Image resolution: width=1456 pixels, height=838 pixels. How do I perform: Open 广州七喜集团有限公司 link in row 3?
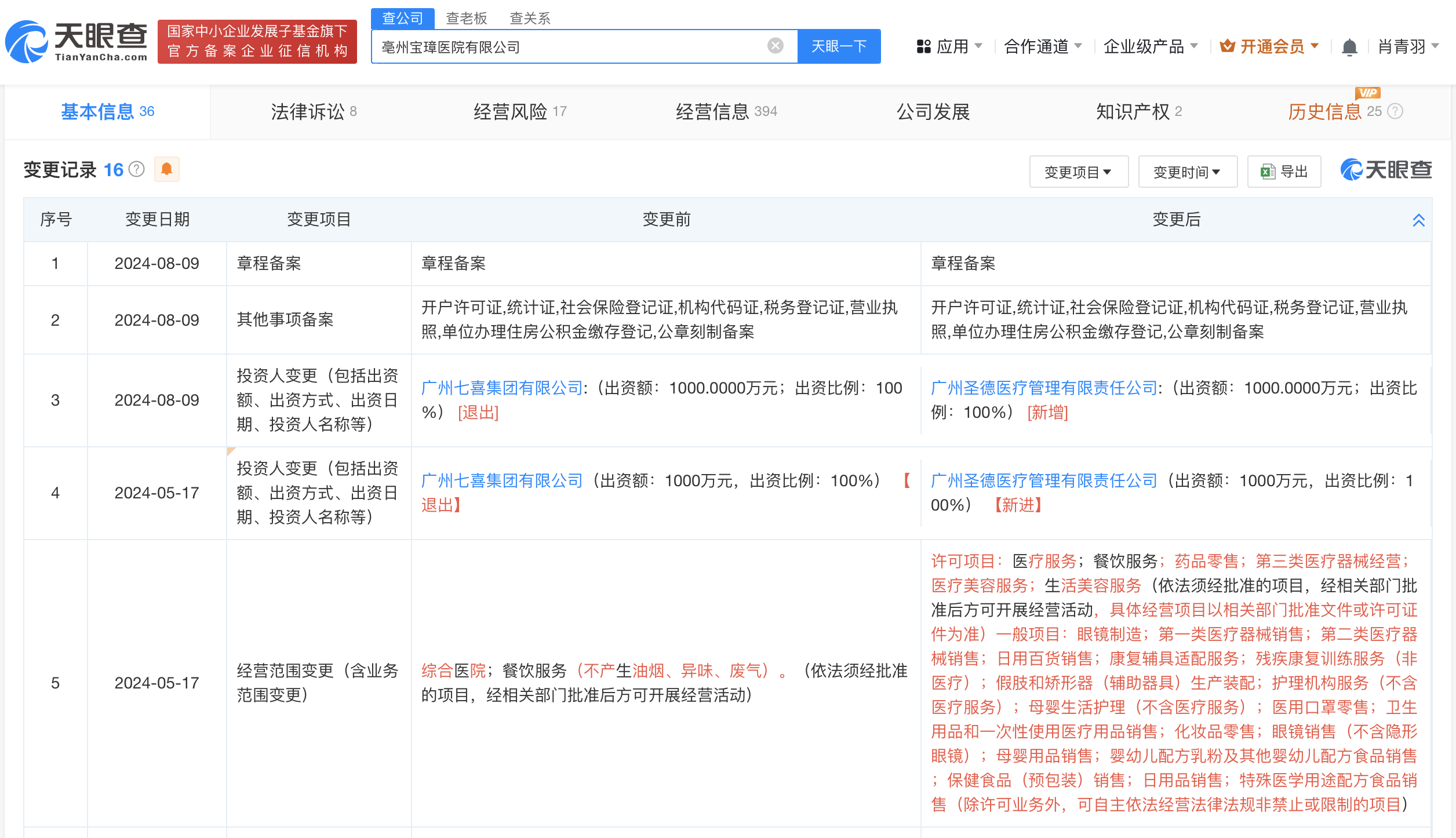click(502, 388)
